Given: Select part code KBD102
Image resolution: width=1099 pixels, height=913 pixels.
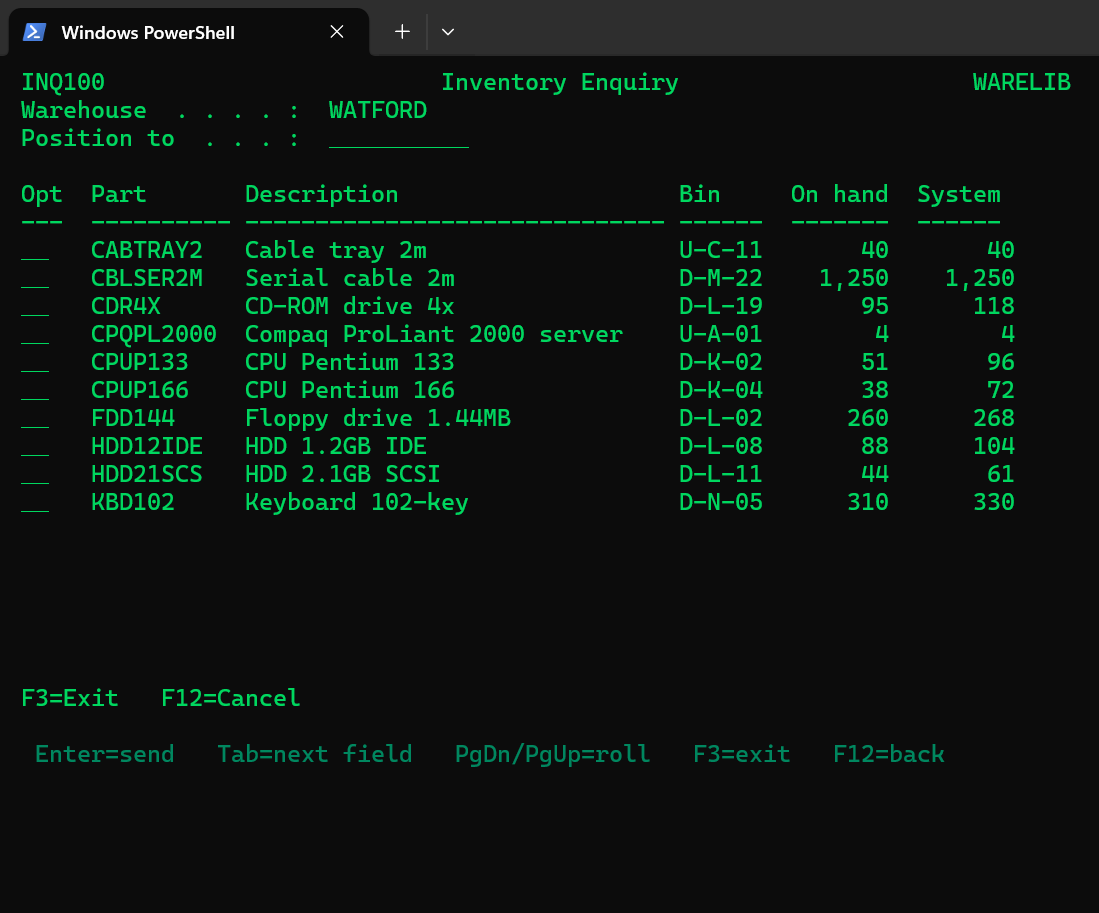Looking at the screenshot, I should click(132, 502).
